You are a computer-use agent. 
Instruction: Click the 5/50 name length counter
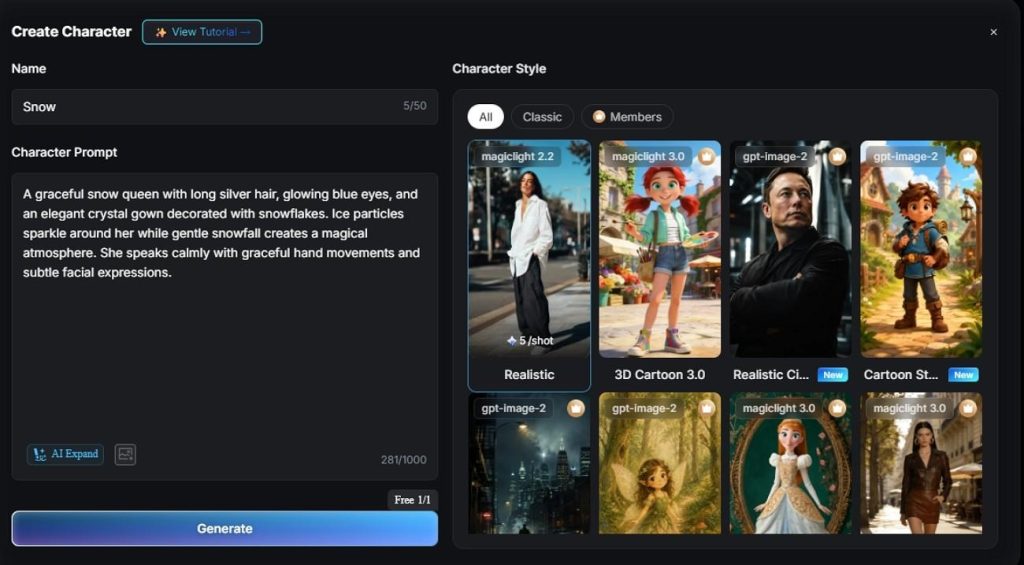coord(415,106)
